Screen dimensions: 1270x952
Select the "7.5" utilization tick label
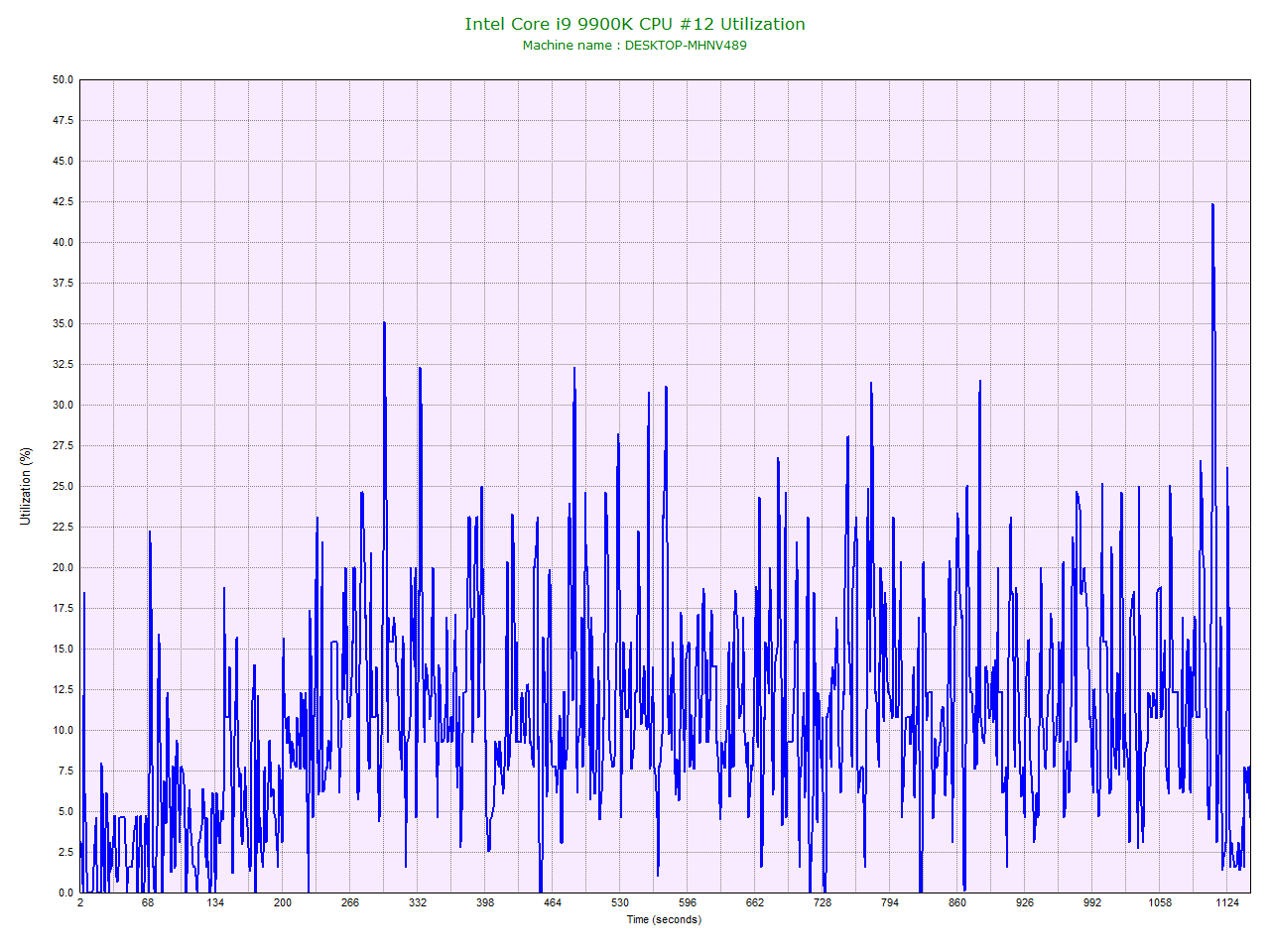coord(66,771)
